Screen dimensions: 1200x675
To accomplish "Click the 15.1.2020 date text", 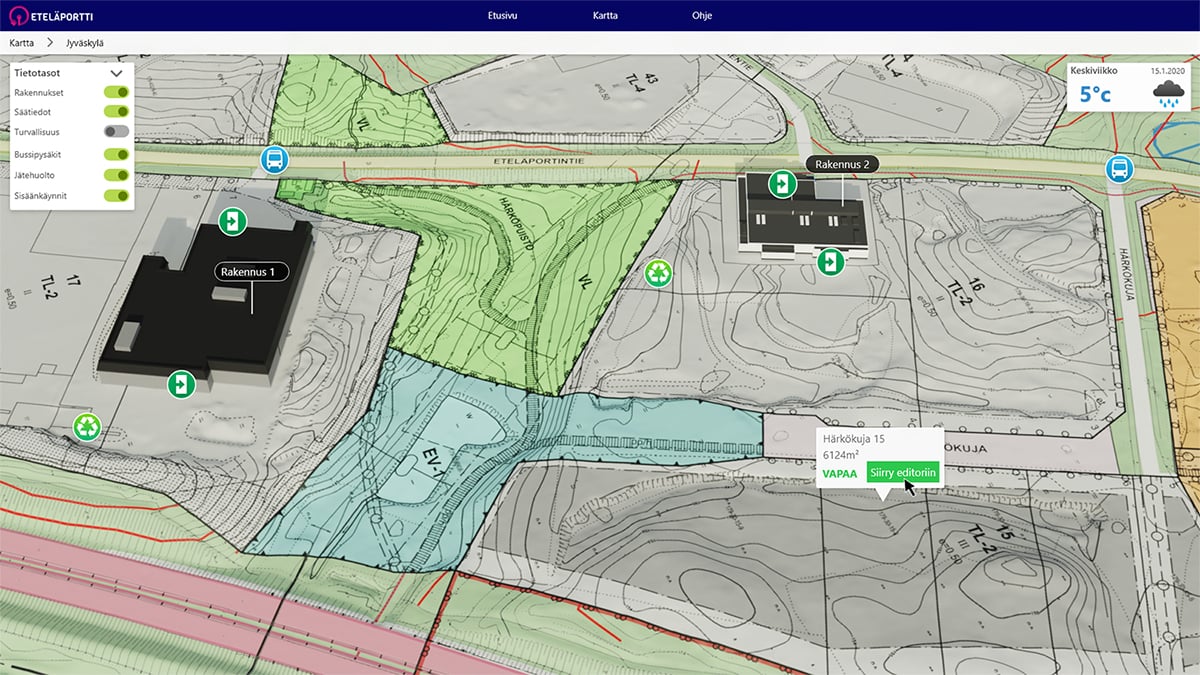I will pos(1167,71).
